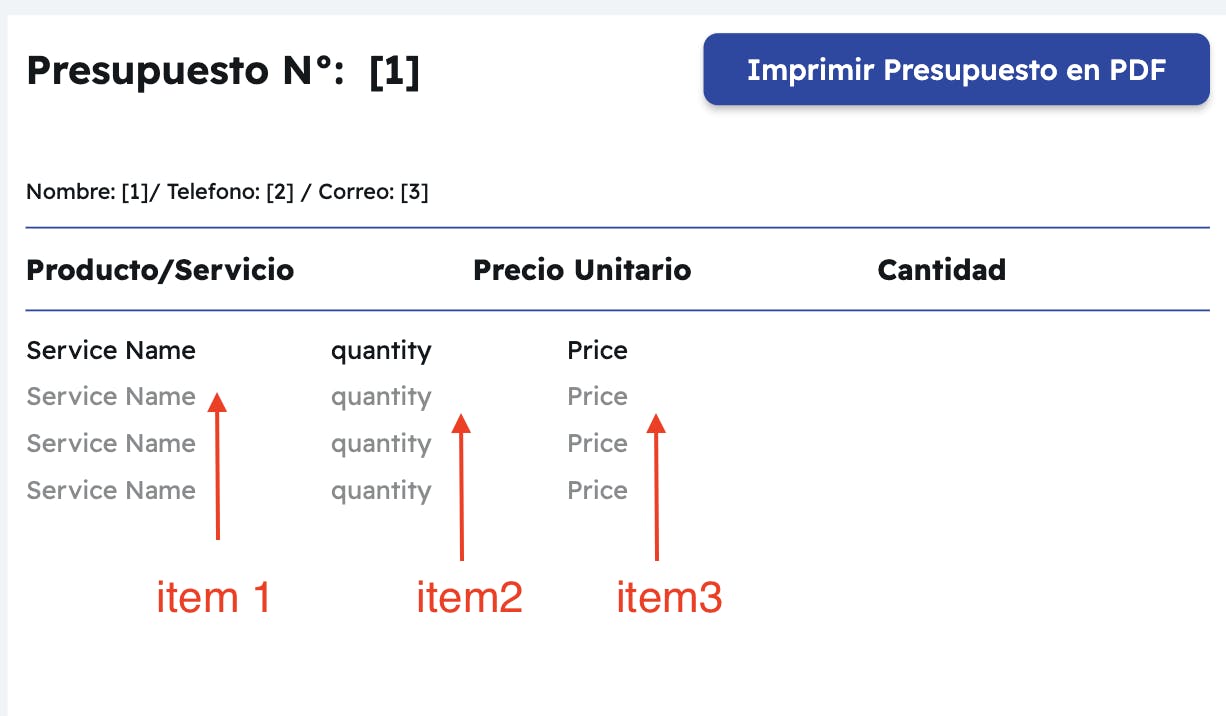Click the Imprimir Presupuesto en PDF button
Screen dimensions: 1226x716
tap(956, 70)
